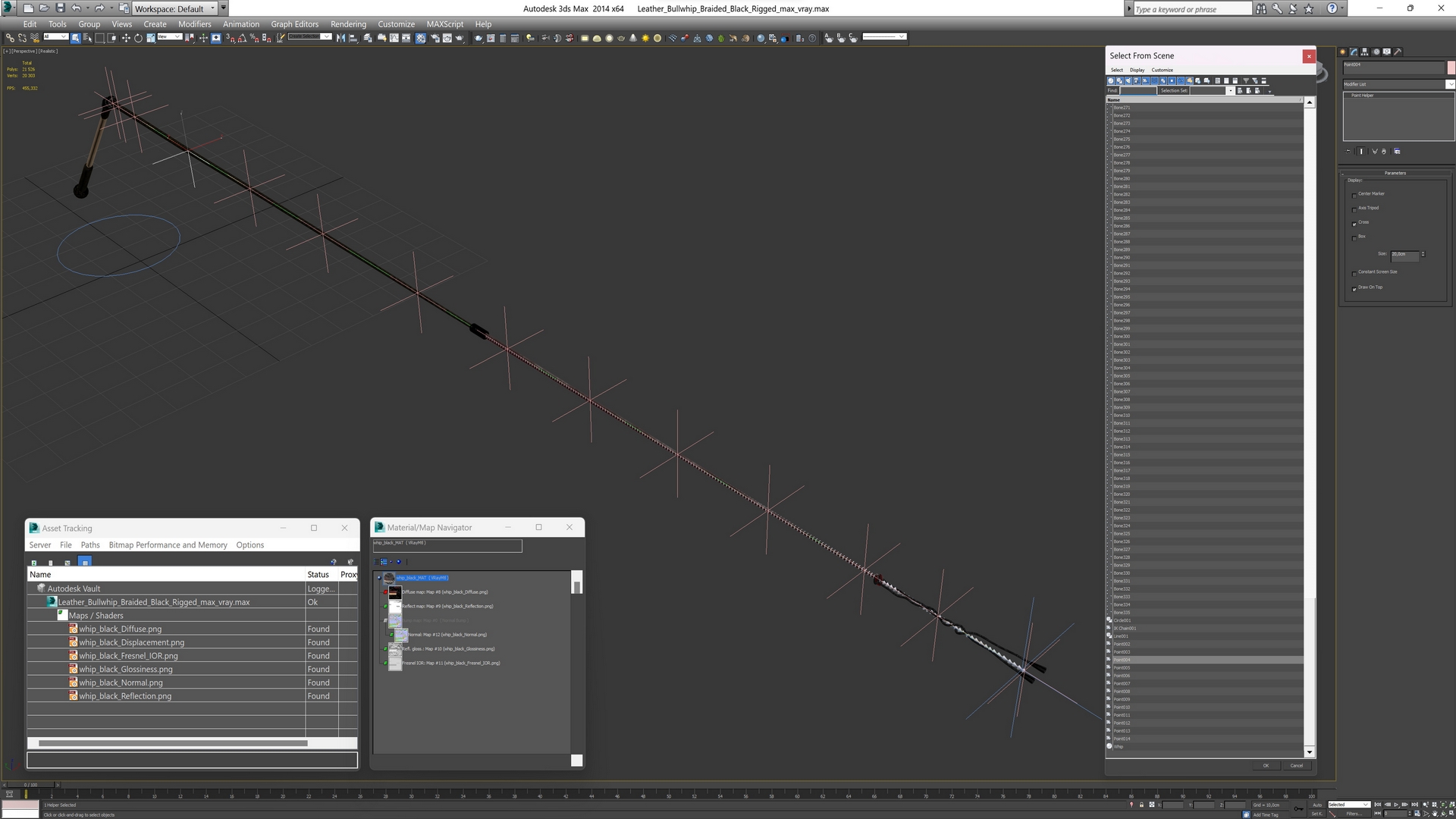Toggle the Draw On Top checkbox
This screenshot has width=1456, height=819.
click(x=1354, y=289)
